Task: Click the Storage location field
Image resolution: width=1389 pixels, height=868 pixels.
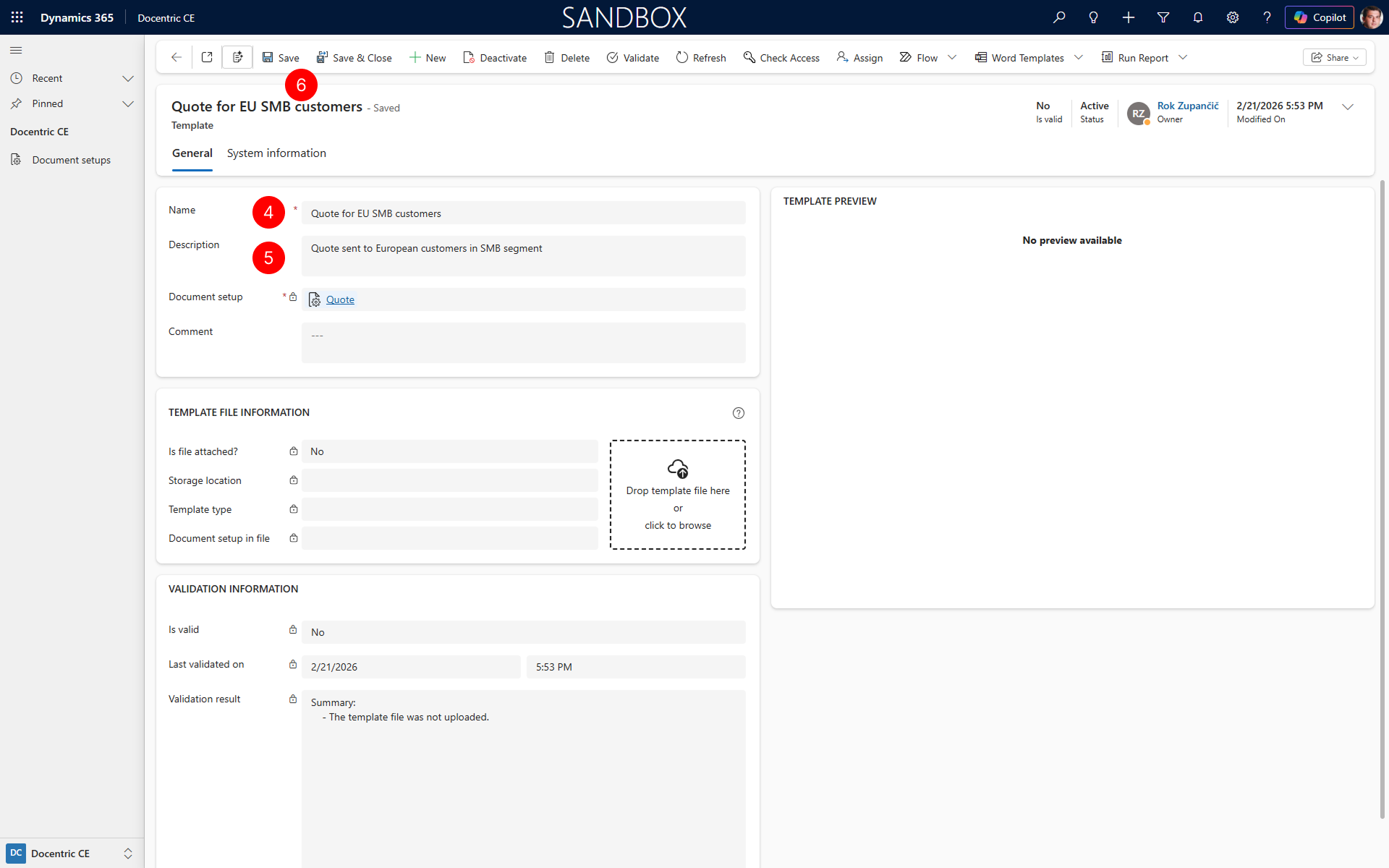Action: pyautogui.click(x=449, y=480)
